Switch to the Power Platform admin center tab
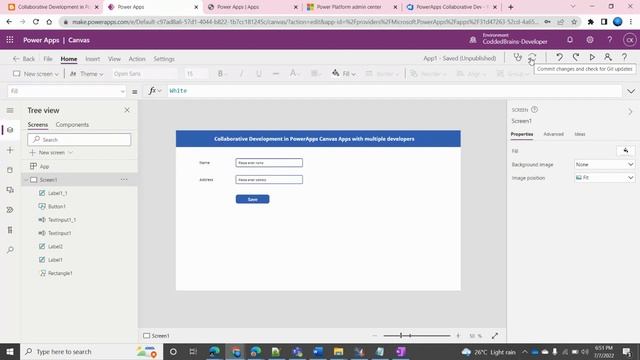 click(x=349, y=7)
